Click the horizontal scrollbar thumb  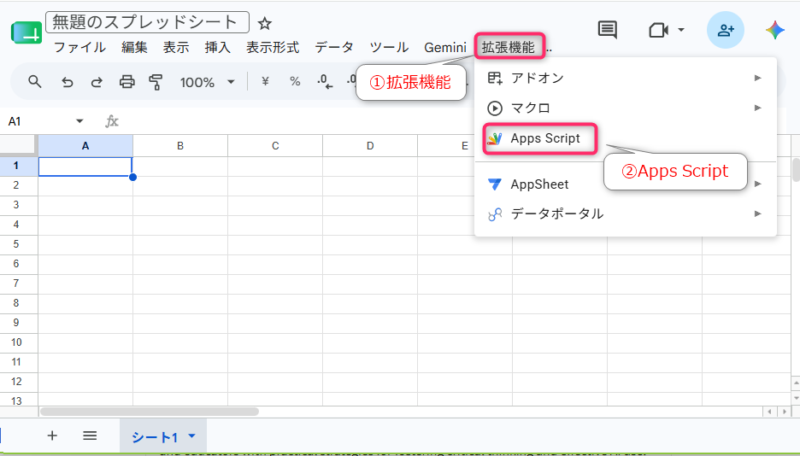[149, 411]
